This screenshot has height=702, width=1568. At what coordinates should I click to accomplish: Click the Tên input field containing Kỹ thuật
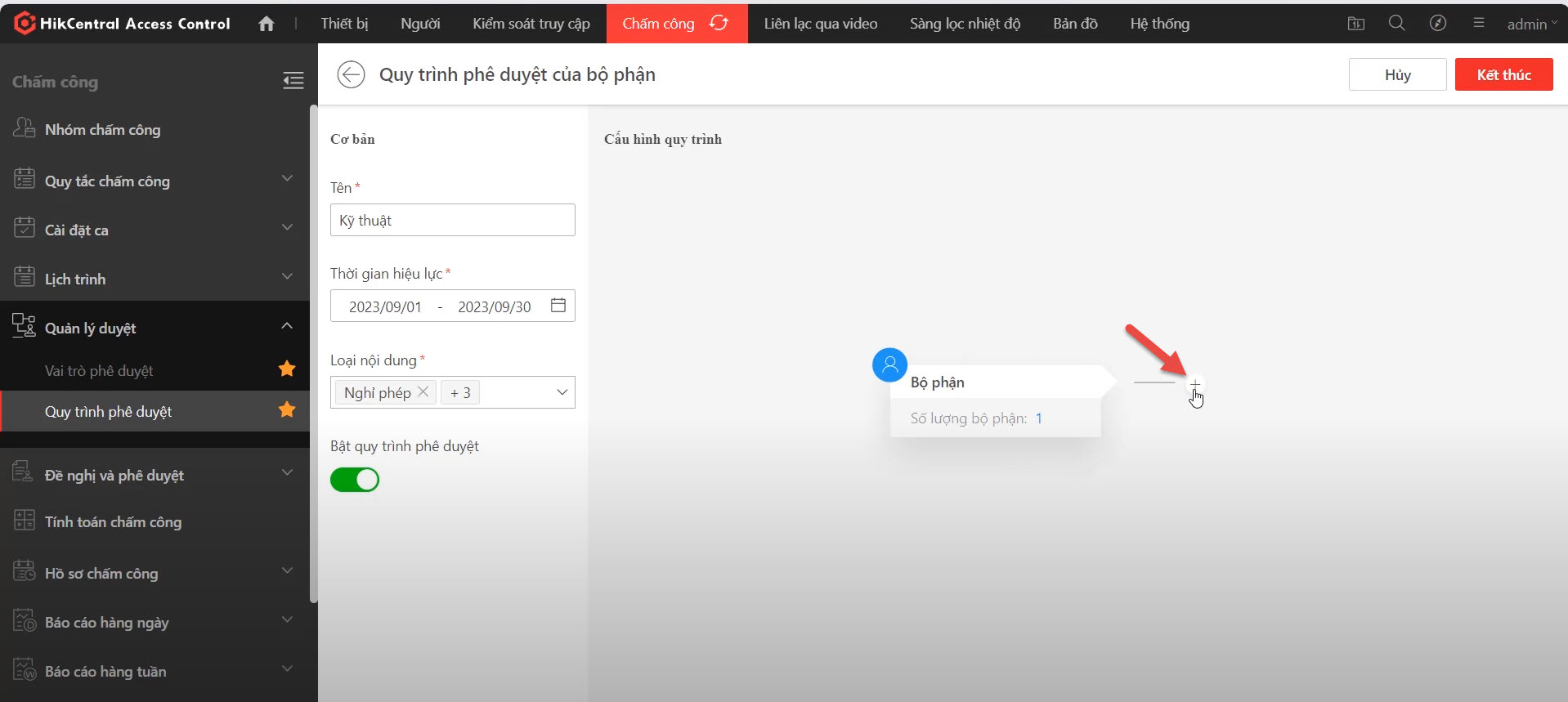coord(452,220)
